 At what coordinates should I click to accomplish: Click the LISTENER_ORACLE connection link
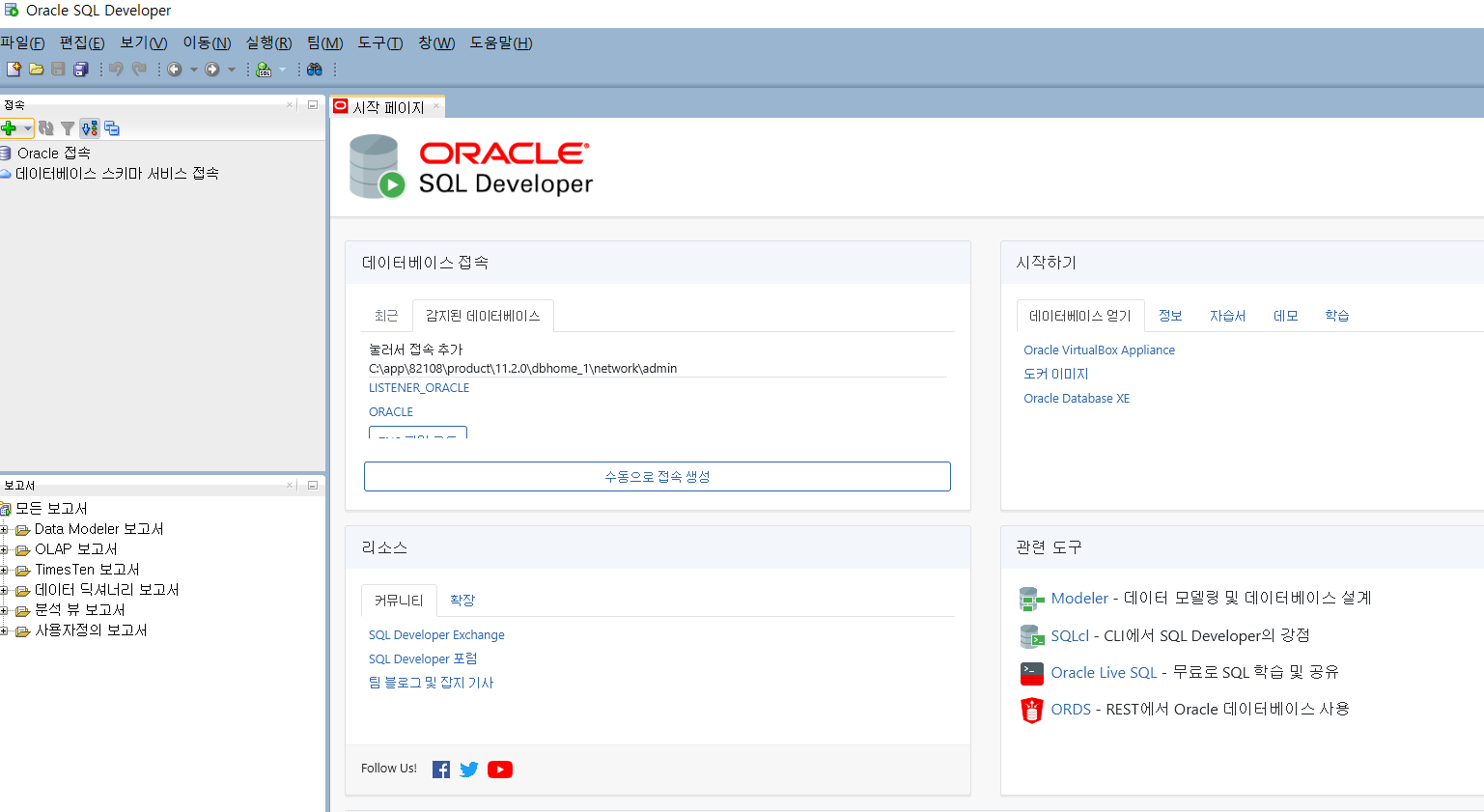pos(419,388)
